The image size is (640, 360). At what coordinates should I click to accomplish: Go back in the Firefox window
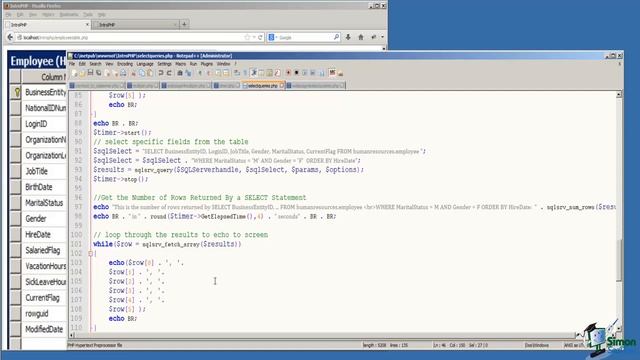click(10, 37)
